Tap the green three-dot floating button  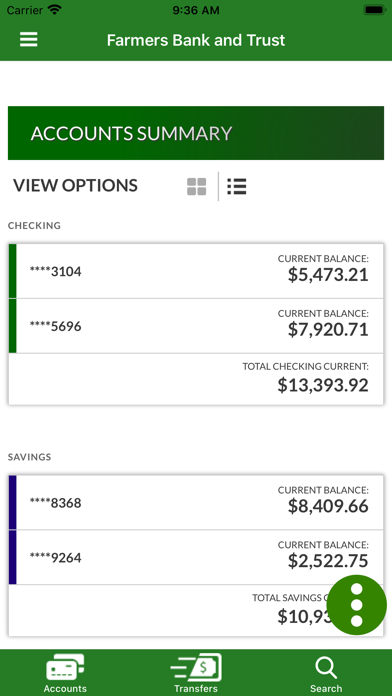tap(356, 605)
